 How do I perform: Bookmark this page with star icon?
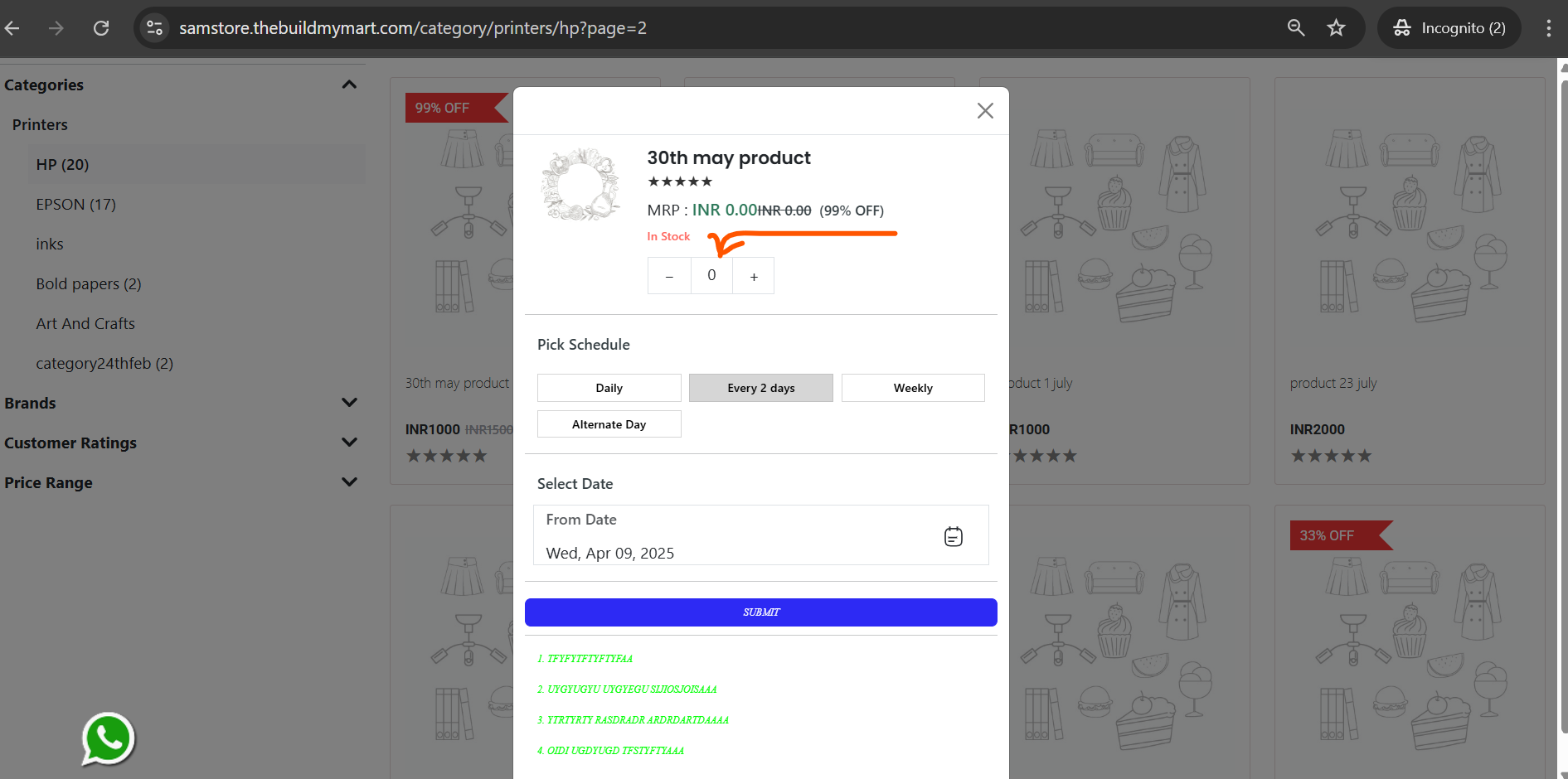click(1336, 28)
